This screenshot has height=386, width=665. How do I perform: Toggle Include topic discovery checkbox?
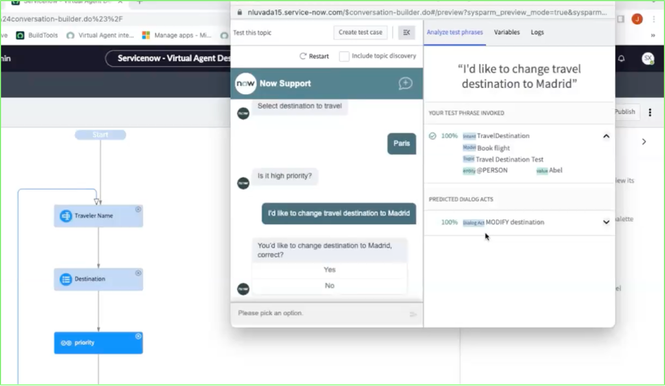344,56
